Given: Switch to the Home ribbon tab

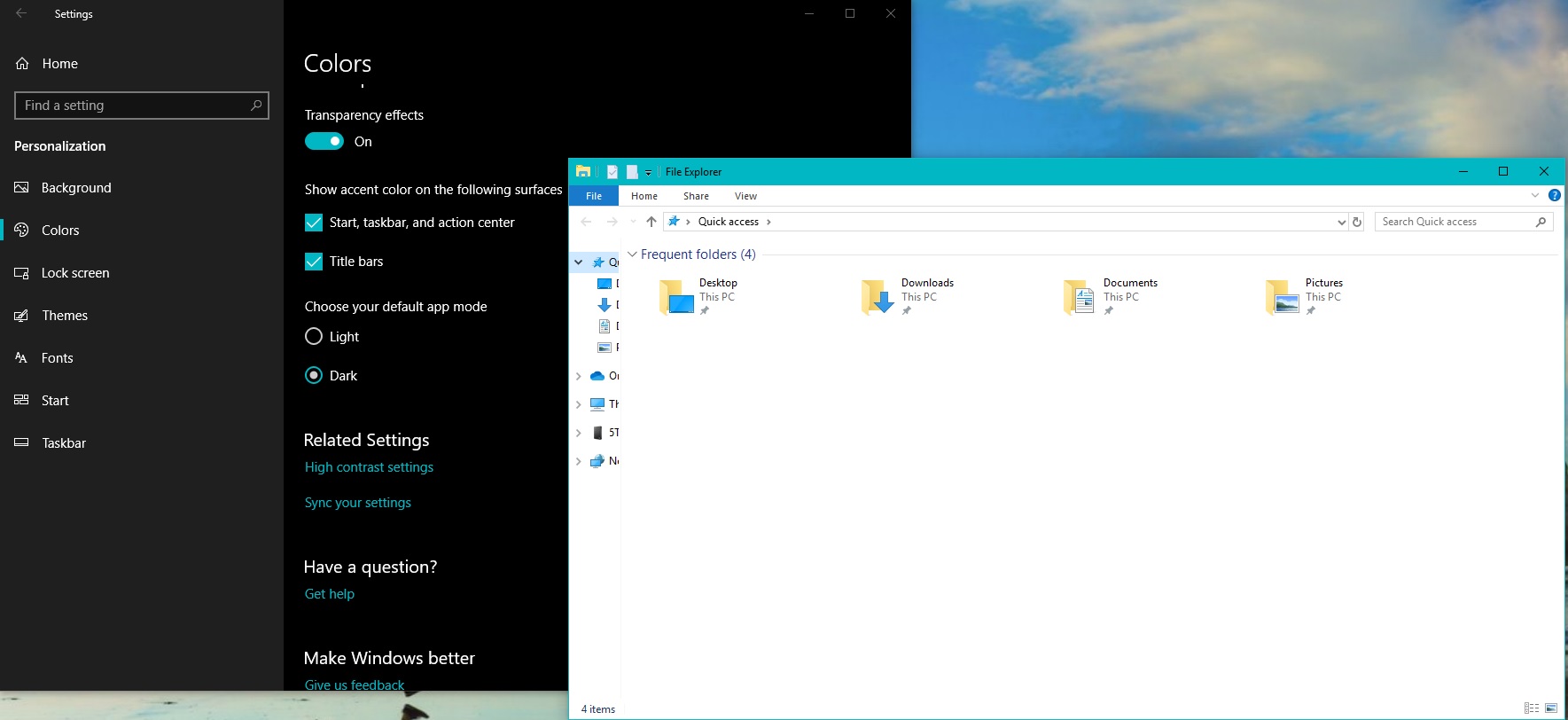Looking at the screenshot, I should point(644,196).
